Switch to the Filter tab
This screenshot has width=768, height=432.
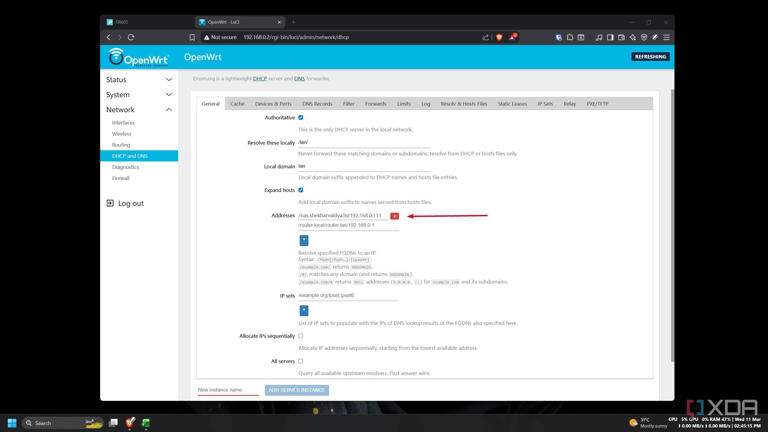348,104
